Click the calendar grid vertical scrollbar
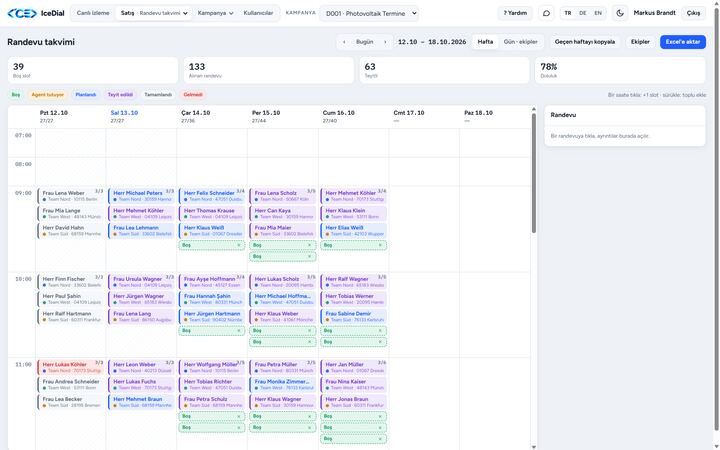 tap(534, 173)
